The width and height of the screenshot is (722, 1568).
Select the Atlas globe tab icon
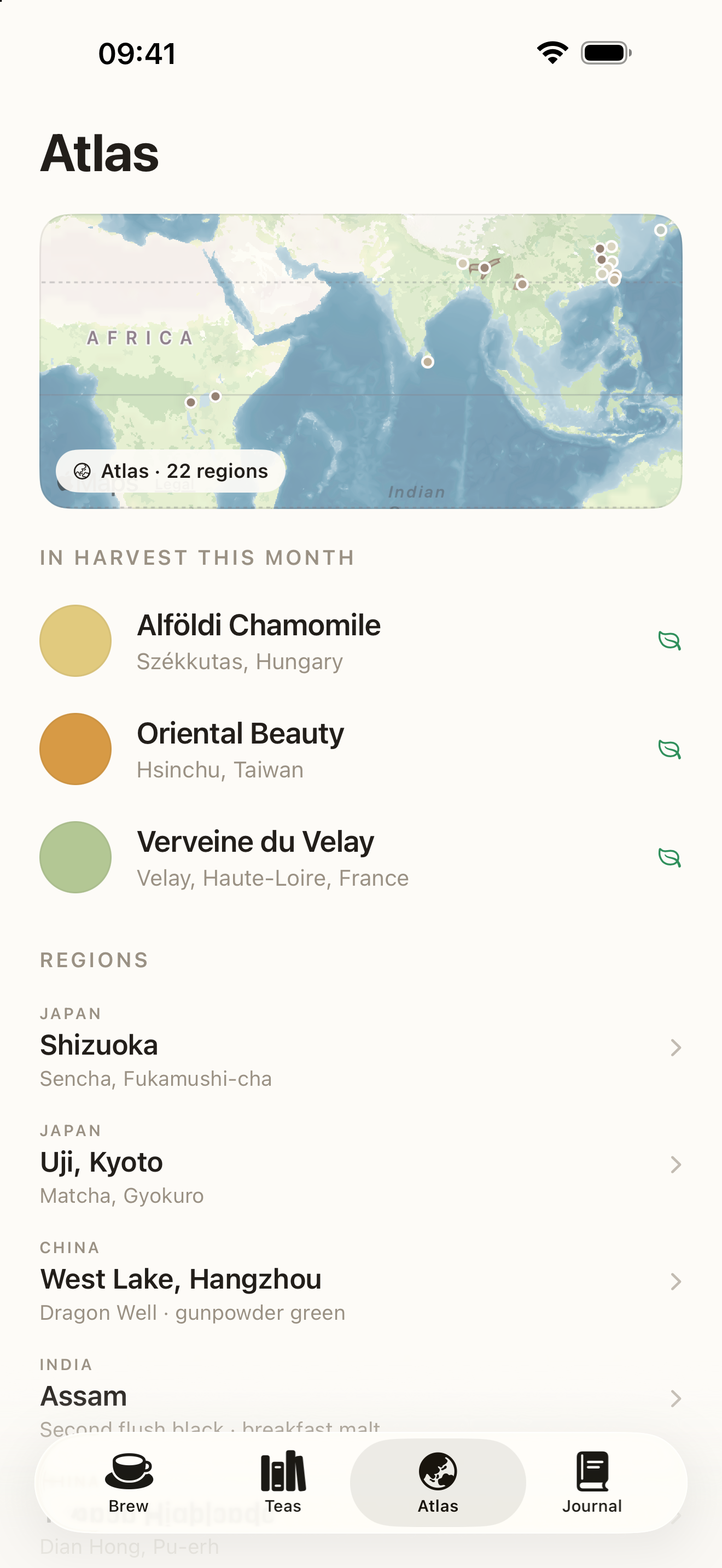tap(438, 1471)
